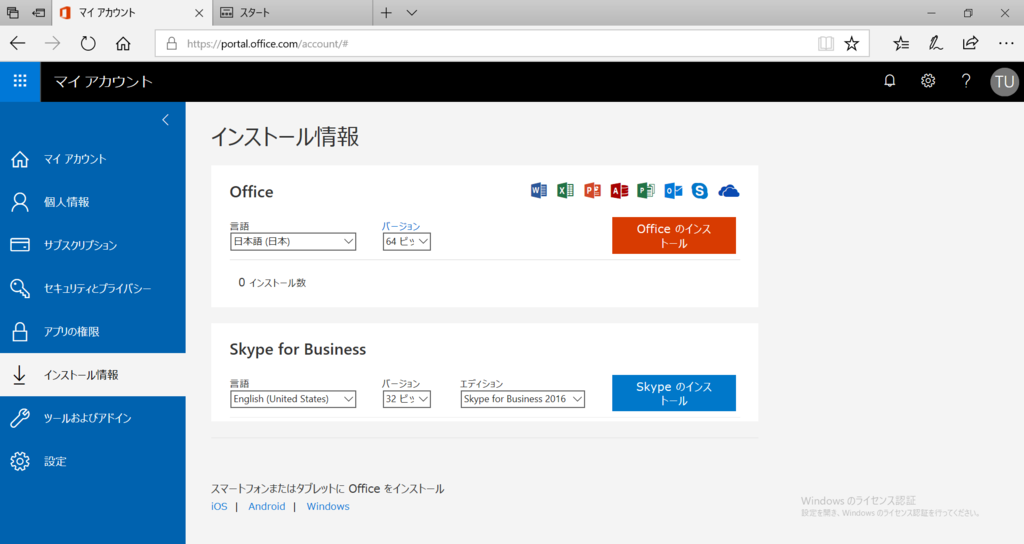
Task: Share this page with the share icon
Action: 970,44
